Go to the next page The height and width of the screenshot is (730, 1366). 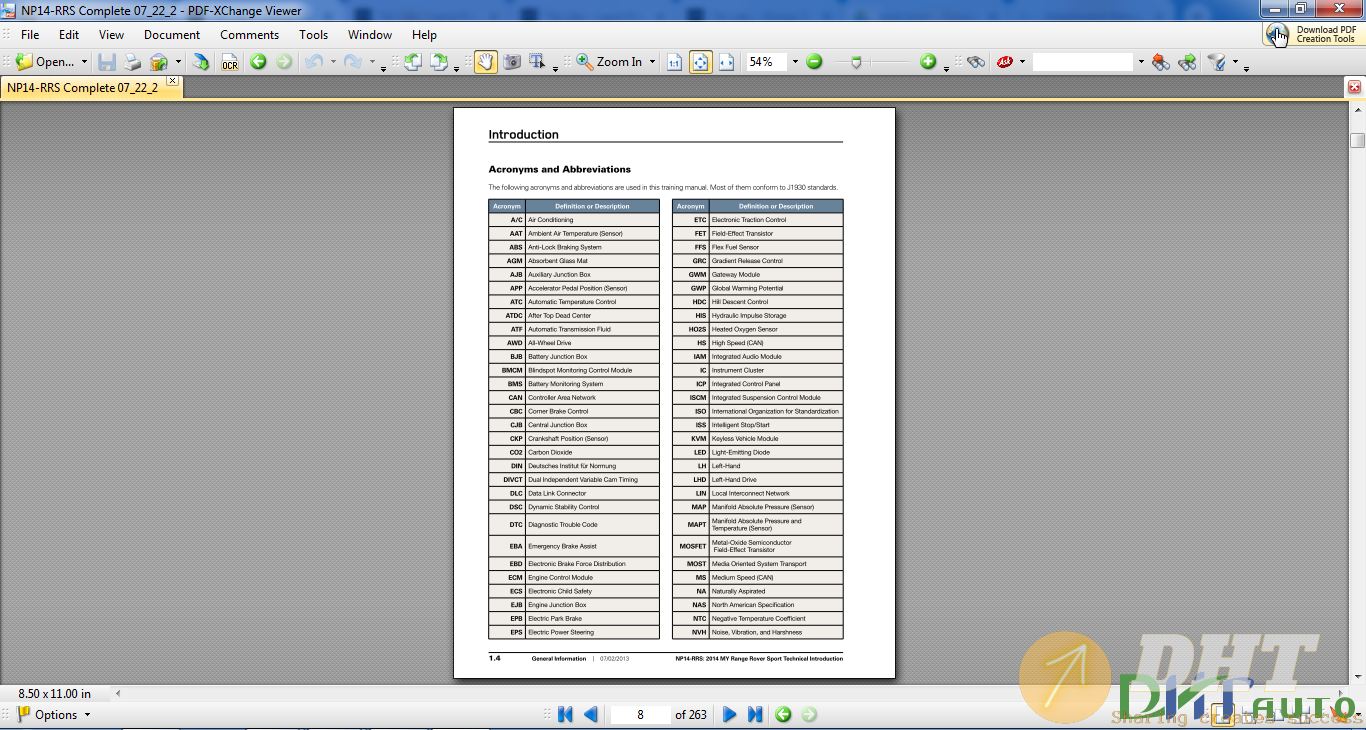pos(730,714)
